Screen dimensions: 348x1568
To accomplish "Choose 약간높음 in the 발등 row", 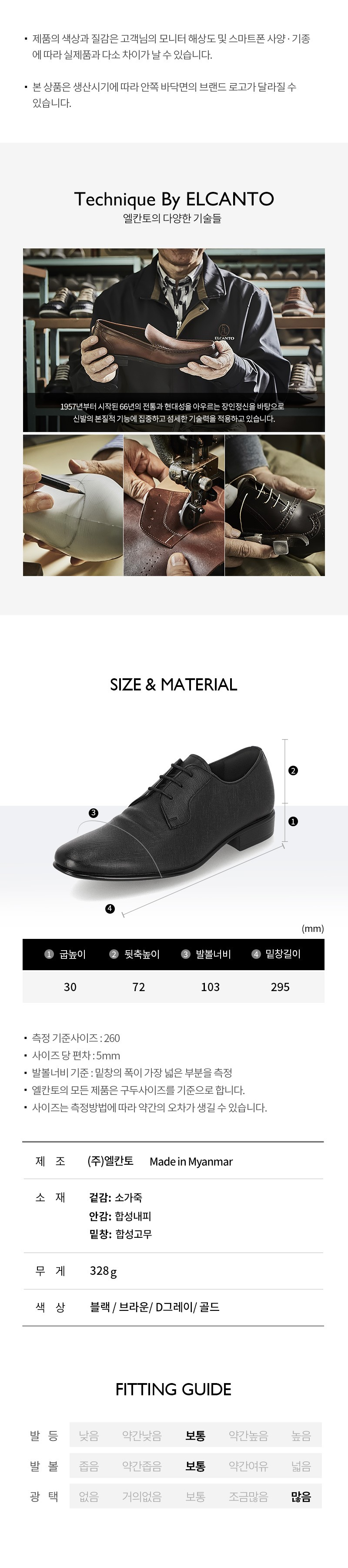I will click(x=248, y=1435).
